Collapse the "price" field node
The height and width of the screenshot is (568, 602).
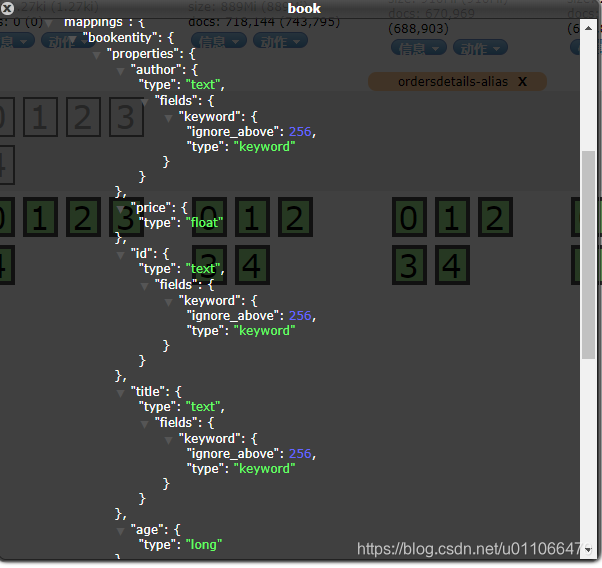pos(120,209)
